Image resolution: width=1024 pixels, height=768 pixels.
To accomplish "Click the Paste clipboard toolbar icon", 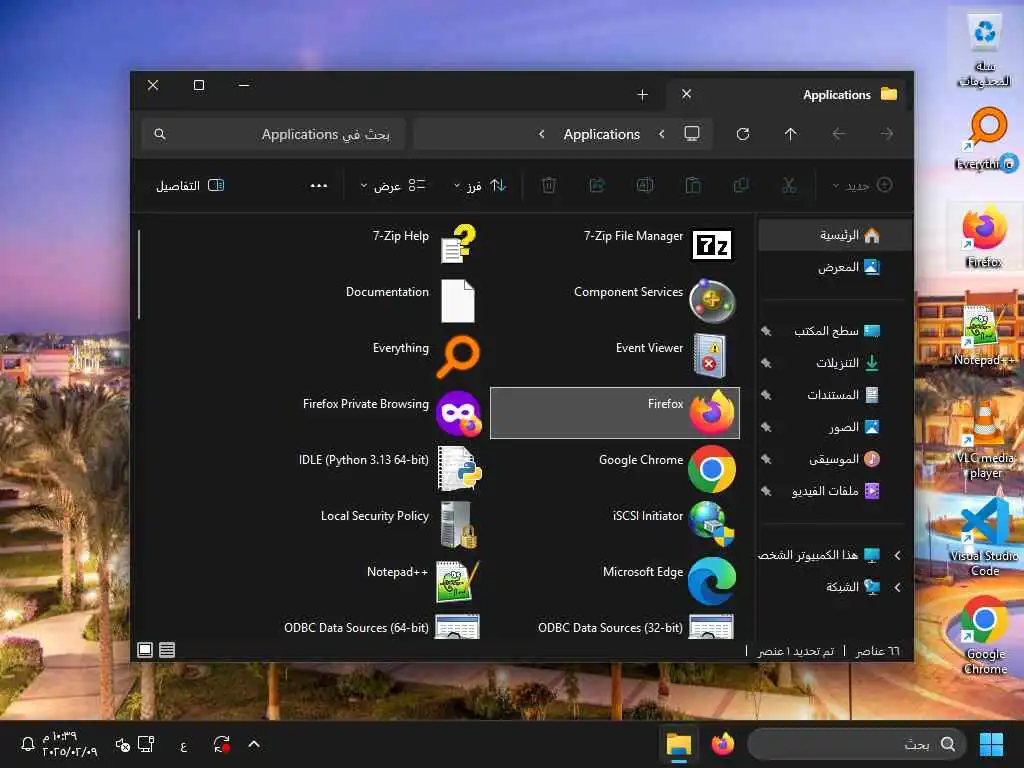I will [693, 185].
